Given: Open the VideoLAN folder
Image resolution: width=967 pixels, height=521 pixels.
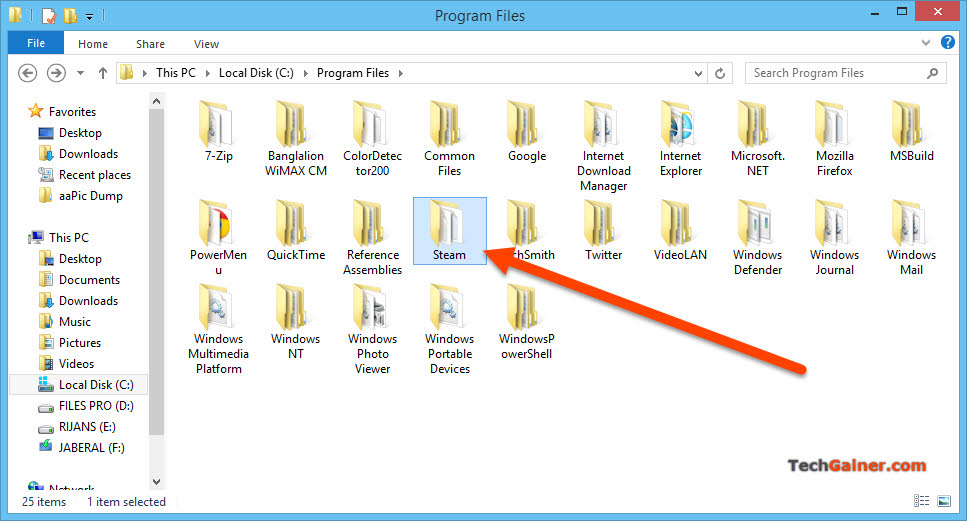Looking at the screenshot, I should [681, 230].
